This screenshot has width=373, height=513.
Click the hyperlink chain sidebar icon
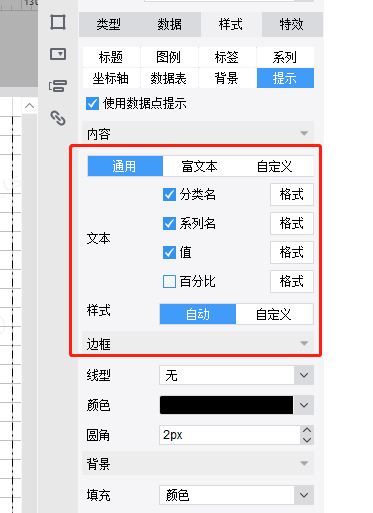58,118
